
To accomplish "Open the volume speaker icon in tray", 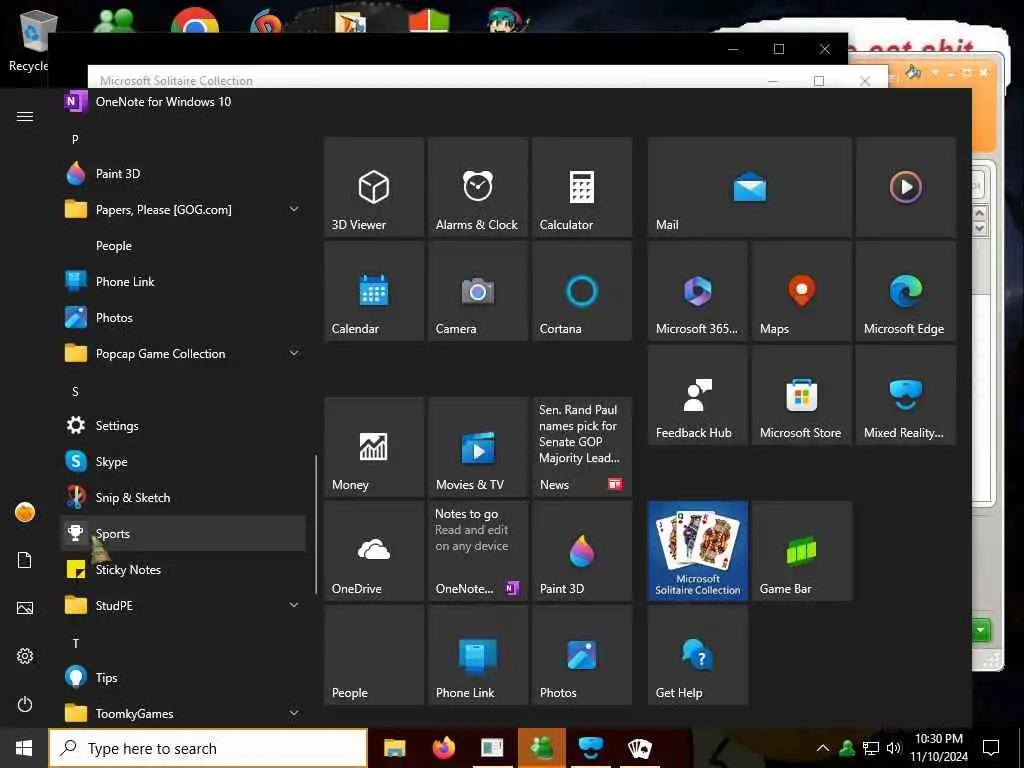I will coord(893,748).
